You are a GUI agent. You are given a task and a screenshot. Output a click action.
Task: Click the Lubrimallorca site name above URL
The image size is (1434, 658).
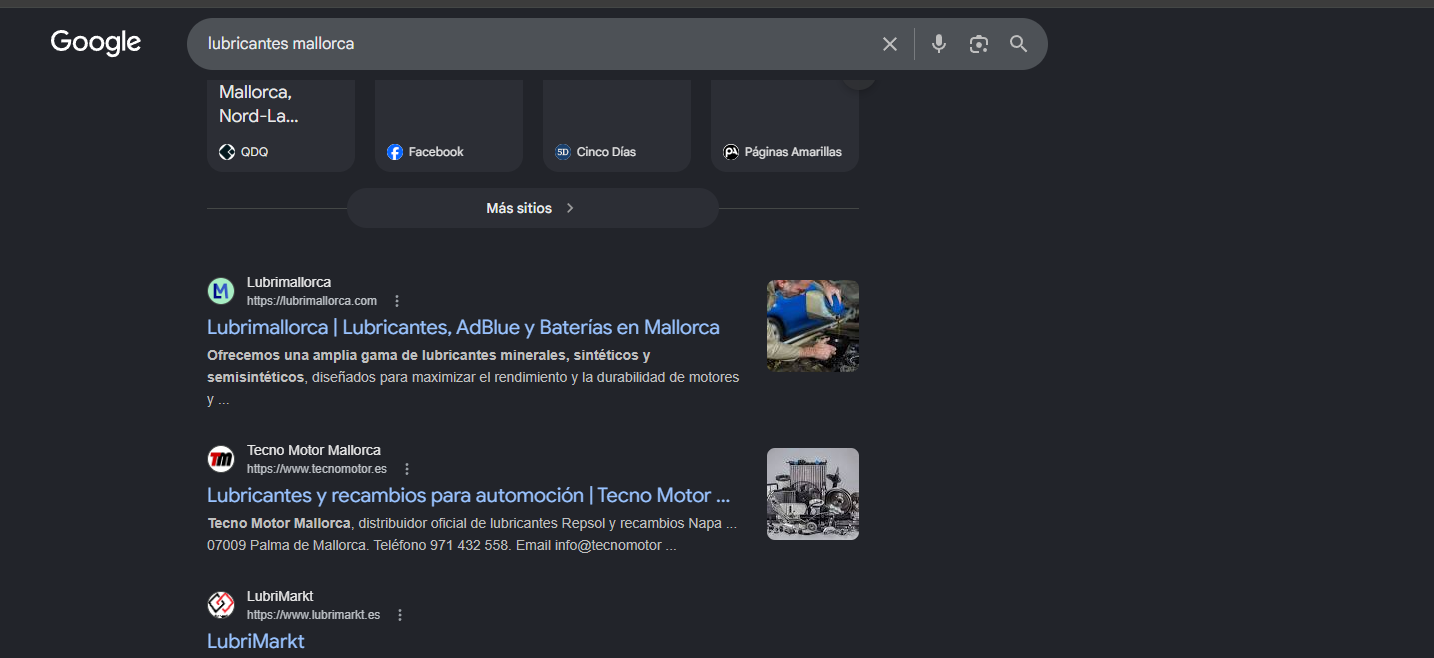point(289,282)
